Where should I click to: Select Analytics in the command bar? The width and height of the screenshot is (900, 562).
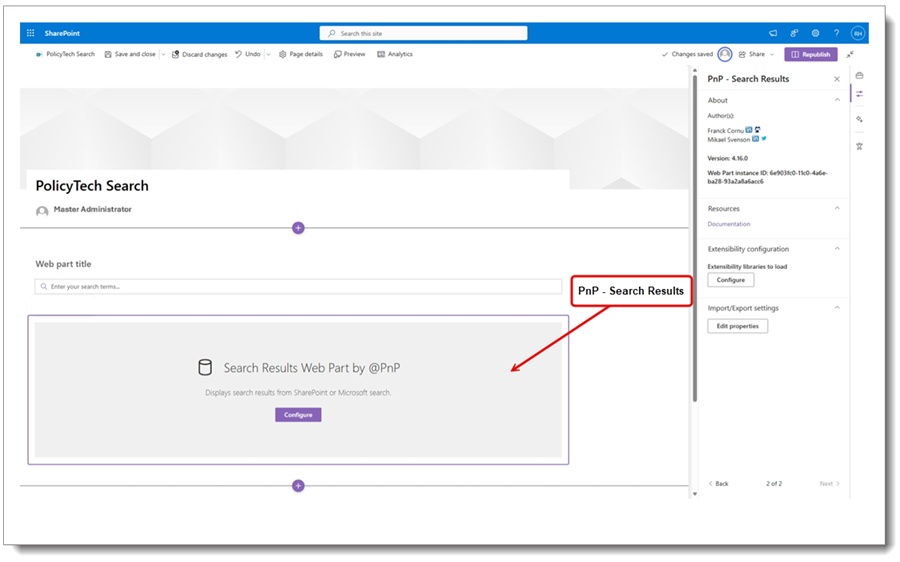pyautogui.click(x=395, y=55)
